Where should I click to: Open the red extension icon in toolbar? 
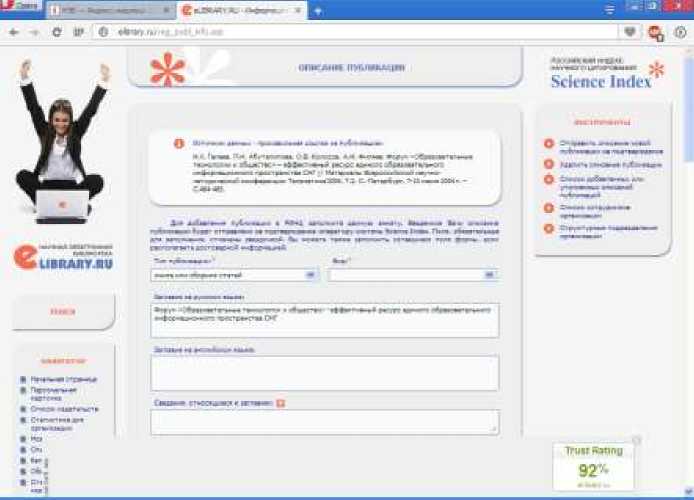pos(655,32)
